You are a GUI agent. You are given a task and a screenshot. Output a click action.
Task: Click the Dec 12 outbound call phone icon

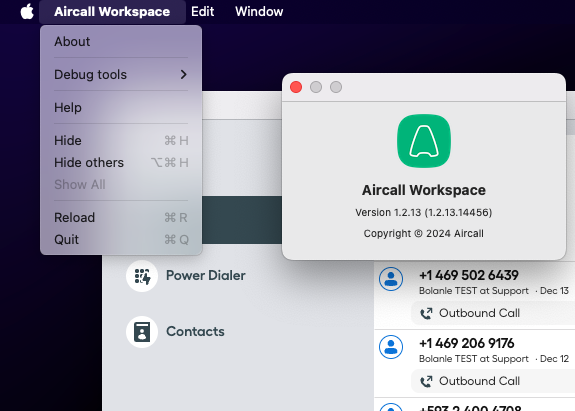[426, 382]
